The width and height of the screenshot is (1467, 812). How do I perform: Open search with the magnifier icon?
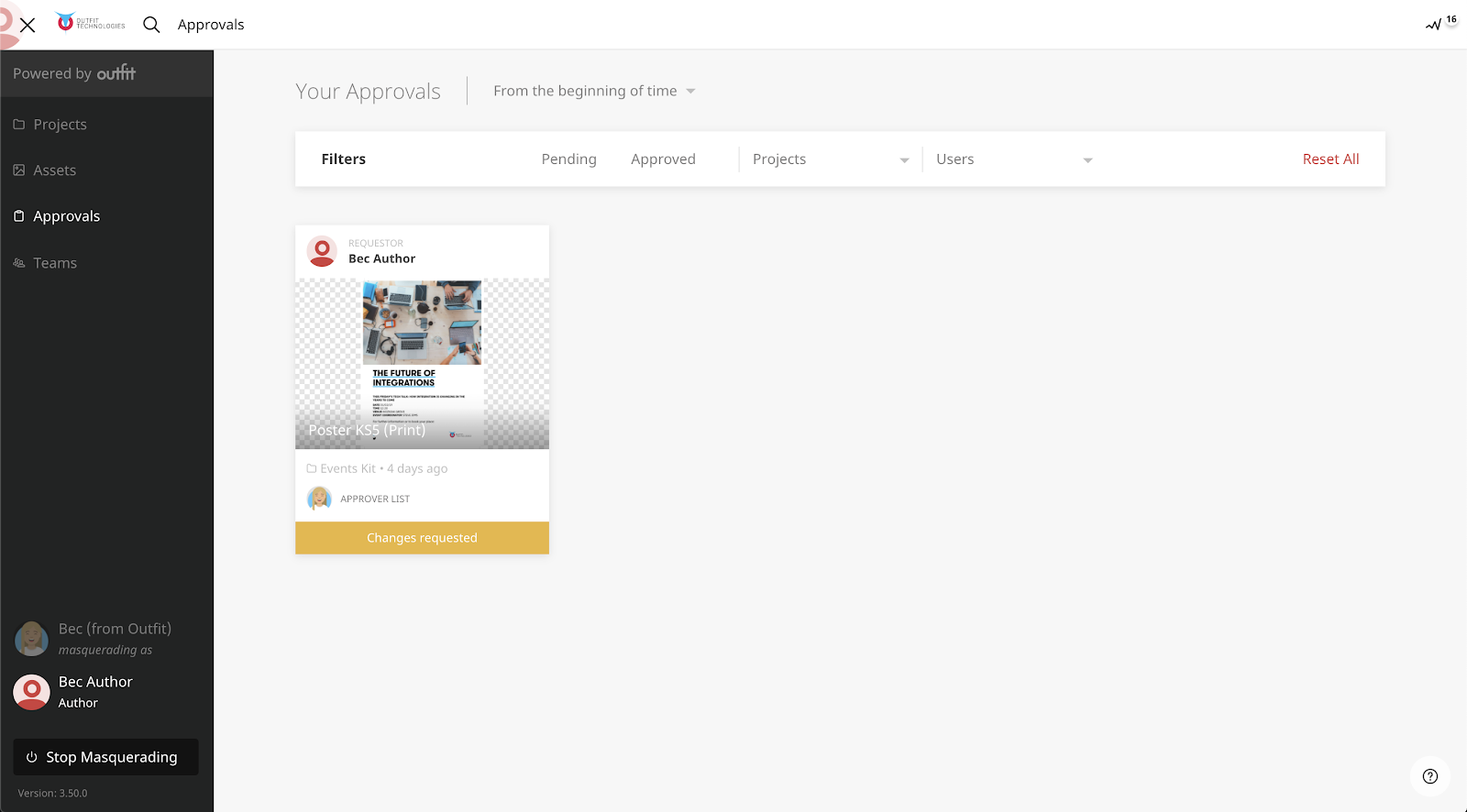coord(151,25)
